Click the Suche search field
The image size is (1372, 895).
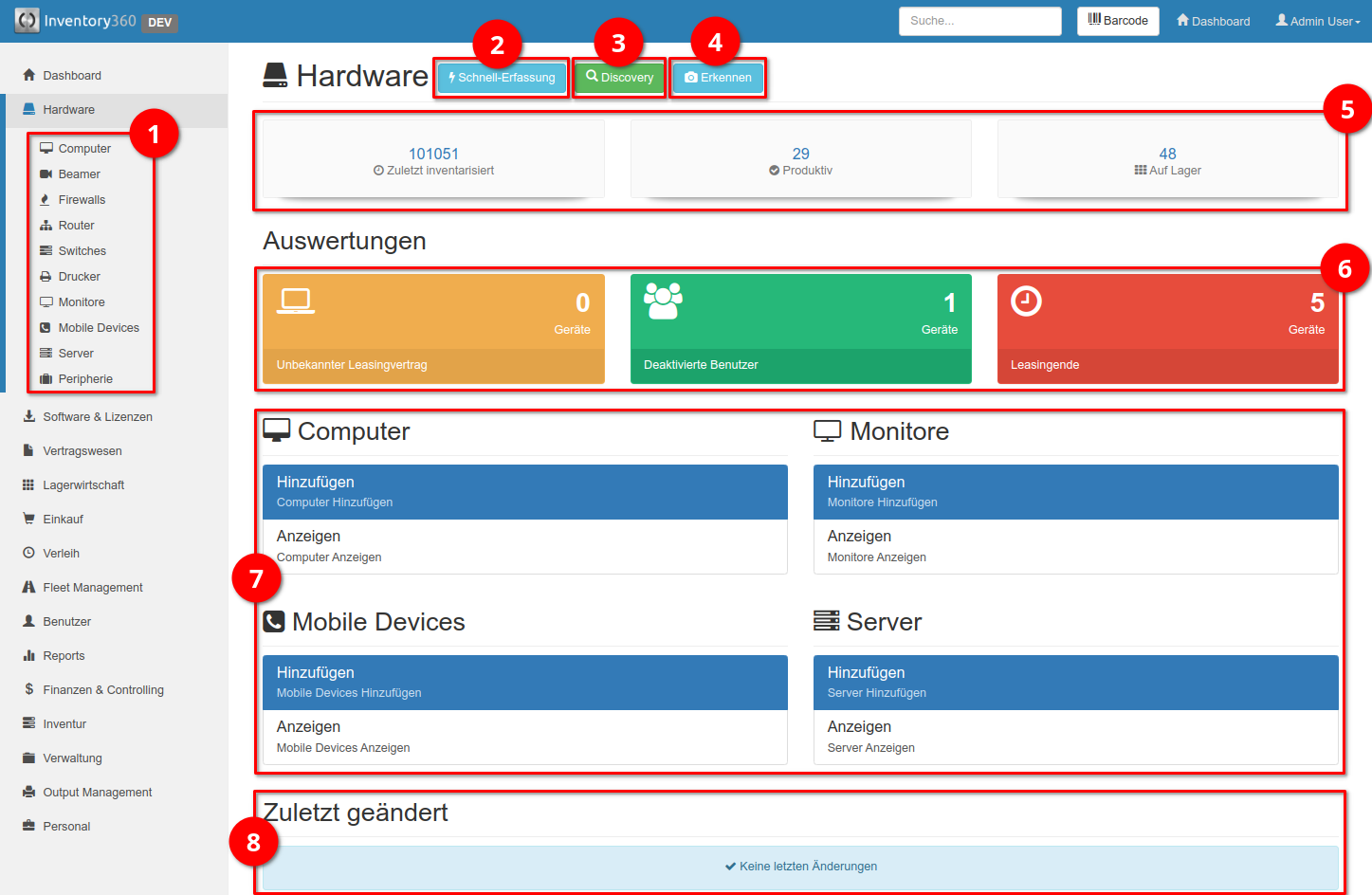(x=979, y=20)
